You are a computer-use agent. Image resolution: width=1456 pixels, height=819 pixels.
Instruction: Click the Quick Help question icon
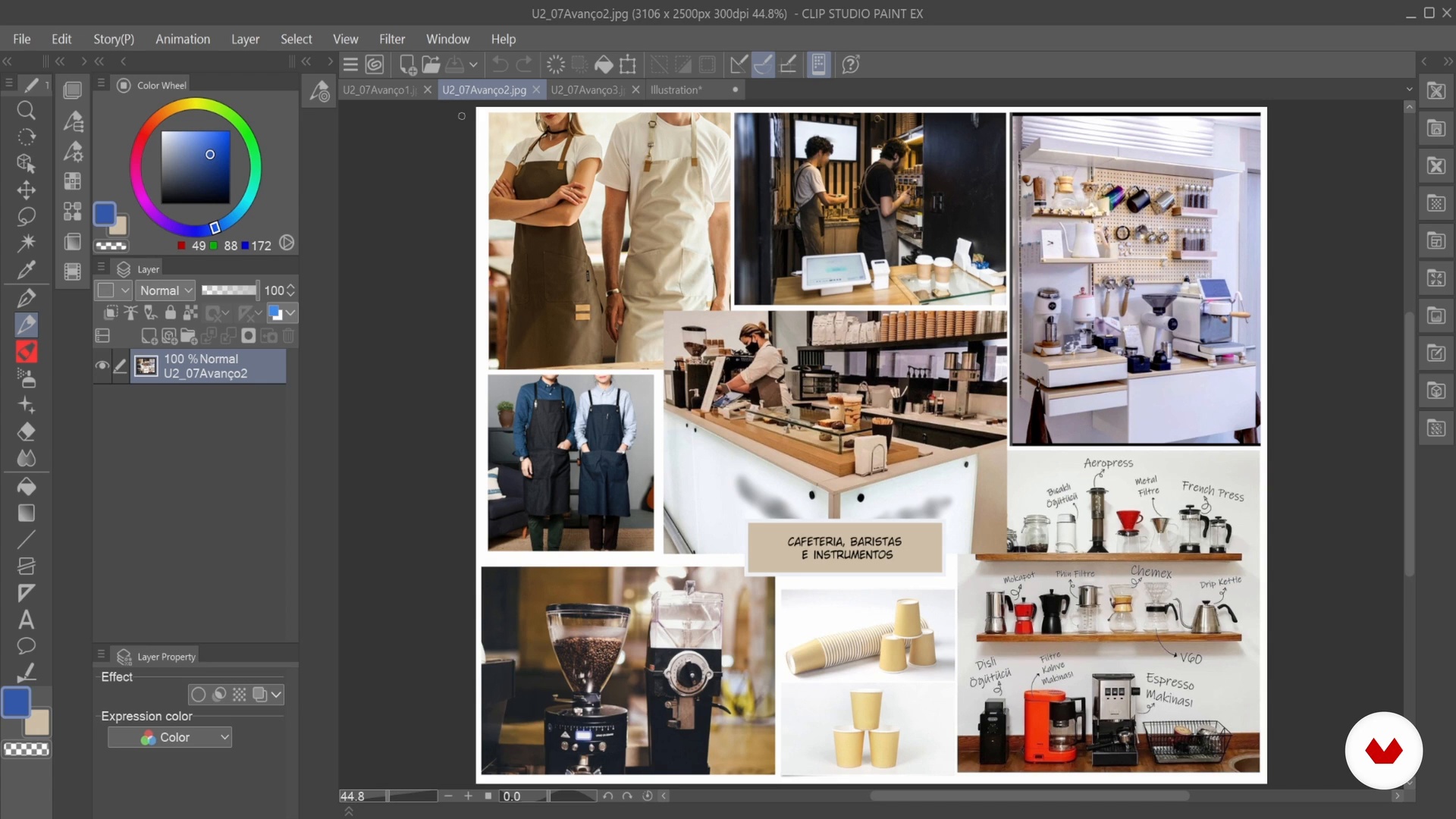click(850, 65)
